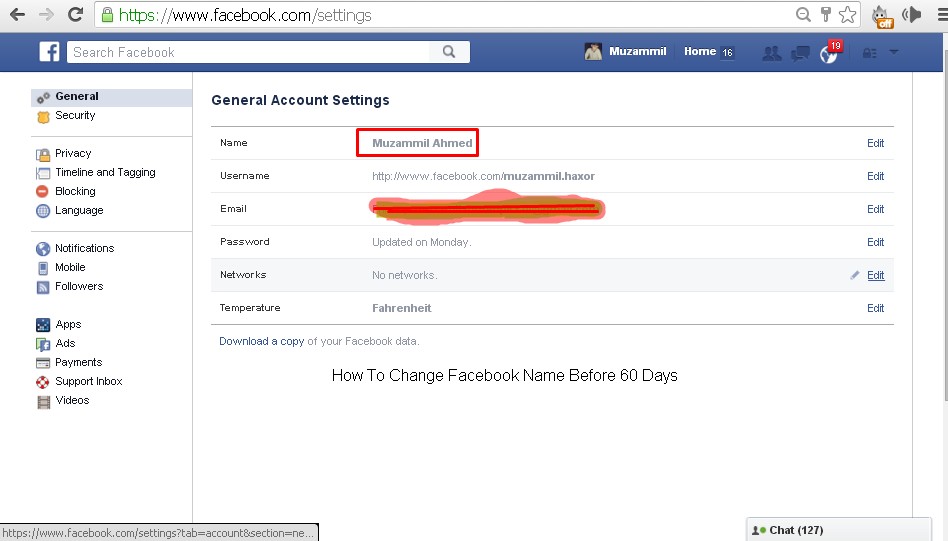Edit the Password row
948x541 pixels.
[875, 242]
